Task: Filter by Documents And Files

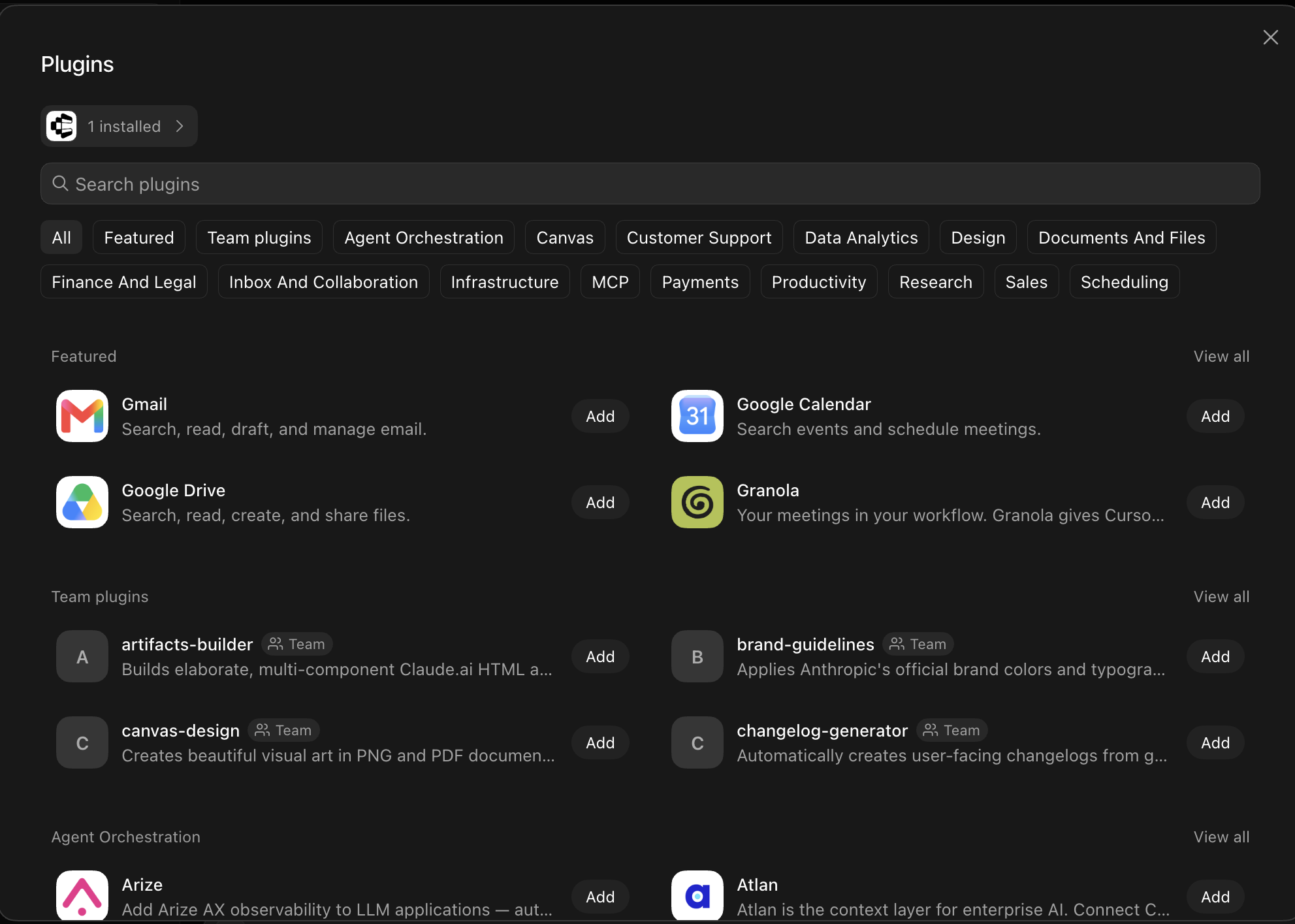Action: pyautogui.click(x=1122, y=237)
